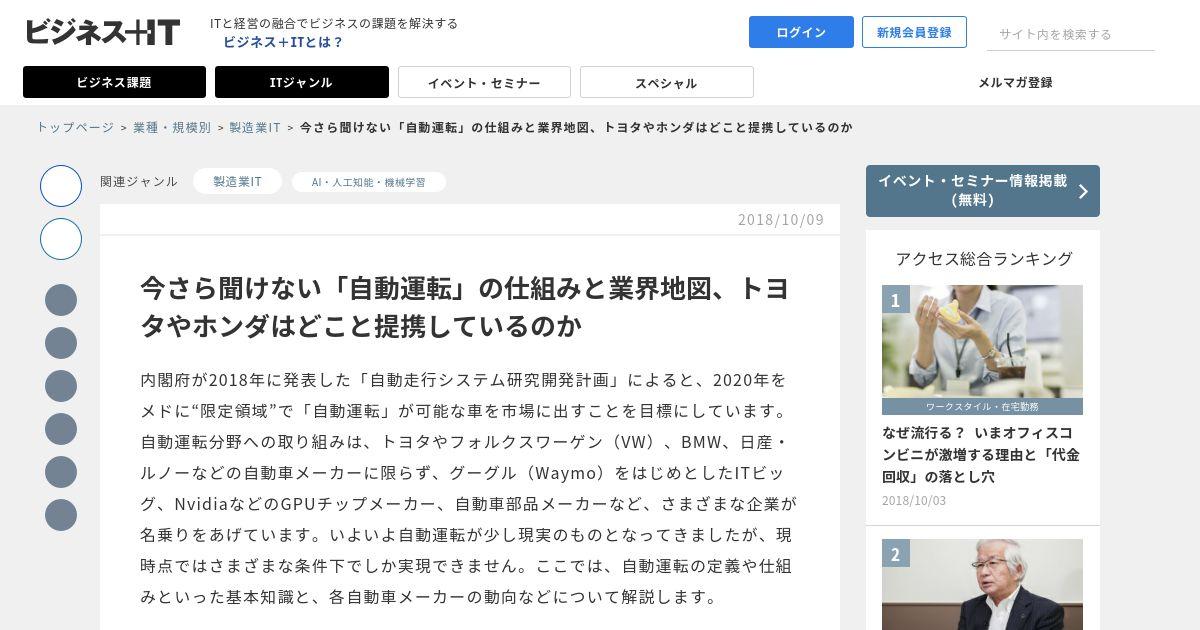Click the 新規会員登録 button
Viewport: 1200px width, 630px height.
[914, 32]
